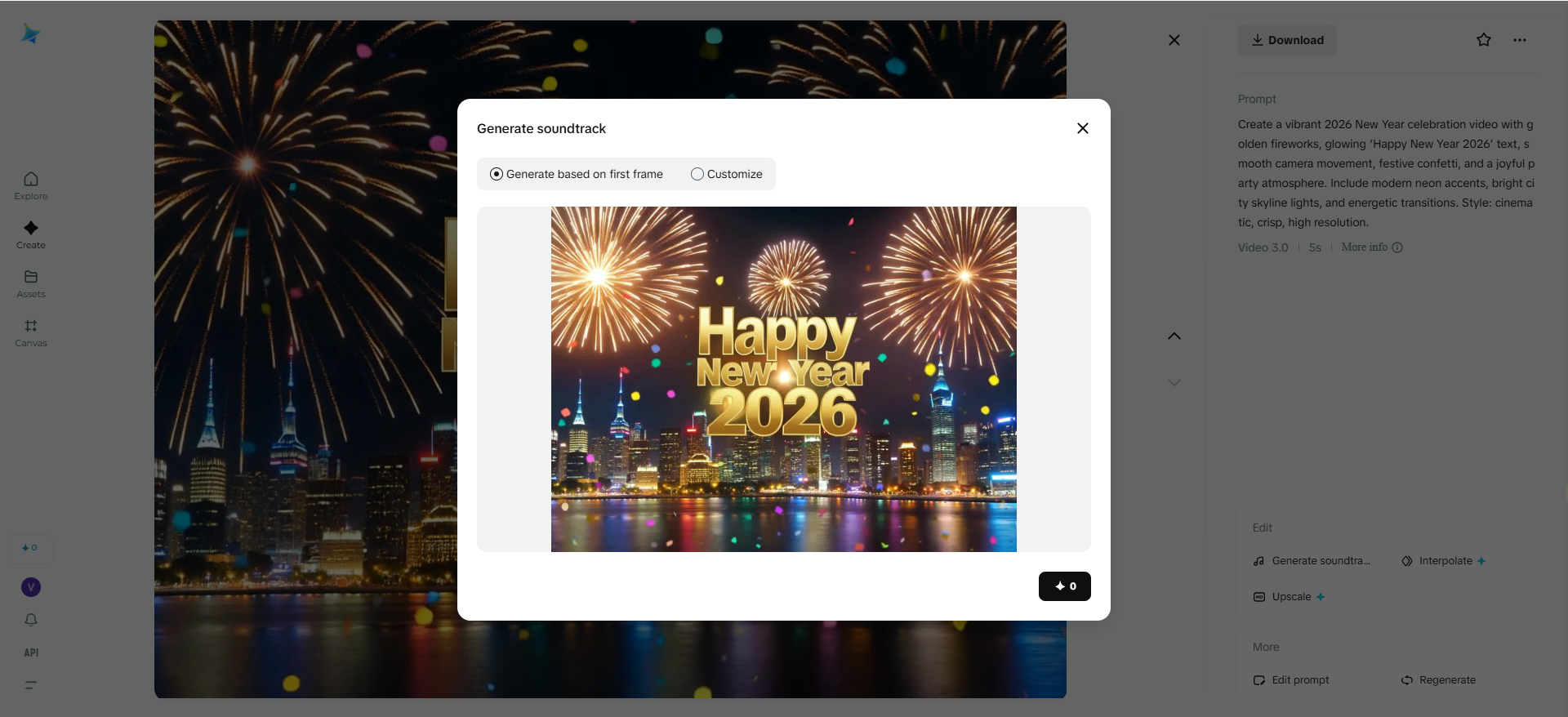Click the first frame fireworks preview image
1568x717 pixels.
point(784,379)
